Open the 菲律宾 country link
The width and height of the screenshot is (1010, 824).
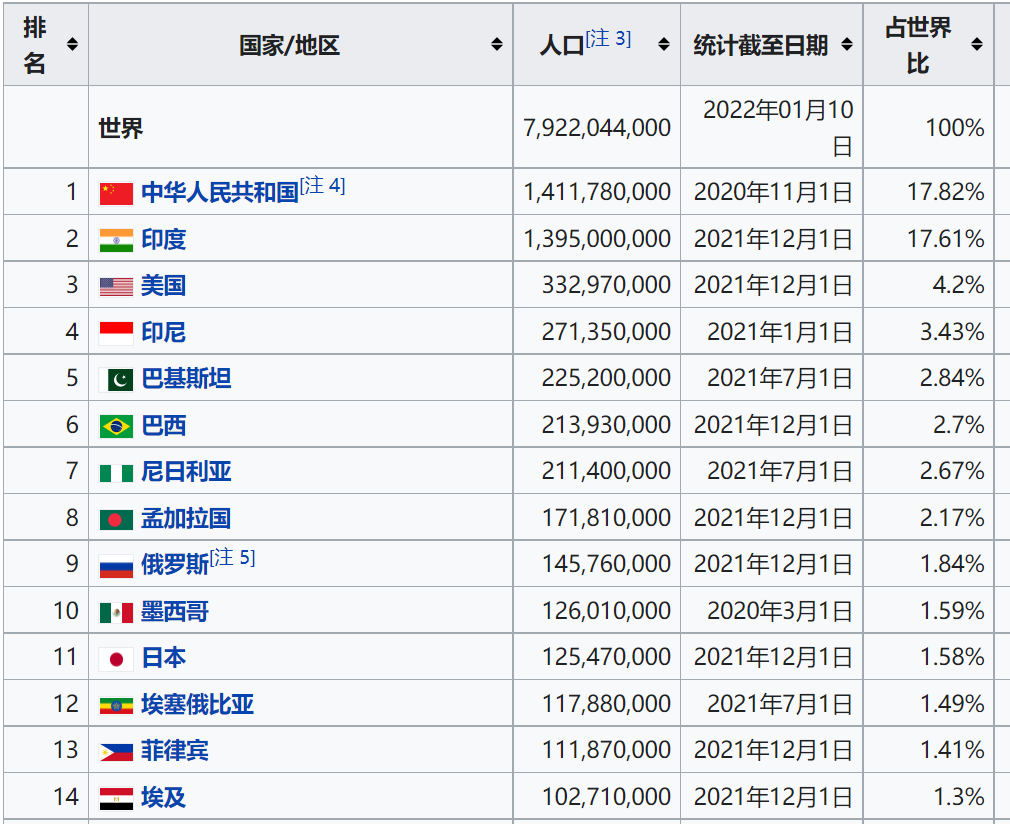click(175, 751)
